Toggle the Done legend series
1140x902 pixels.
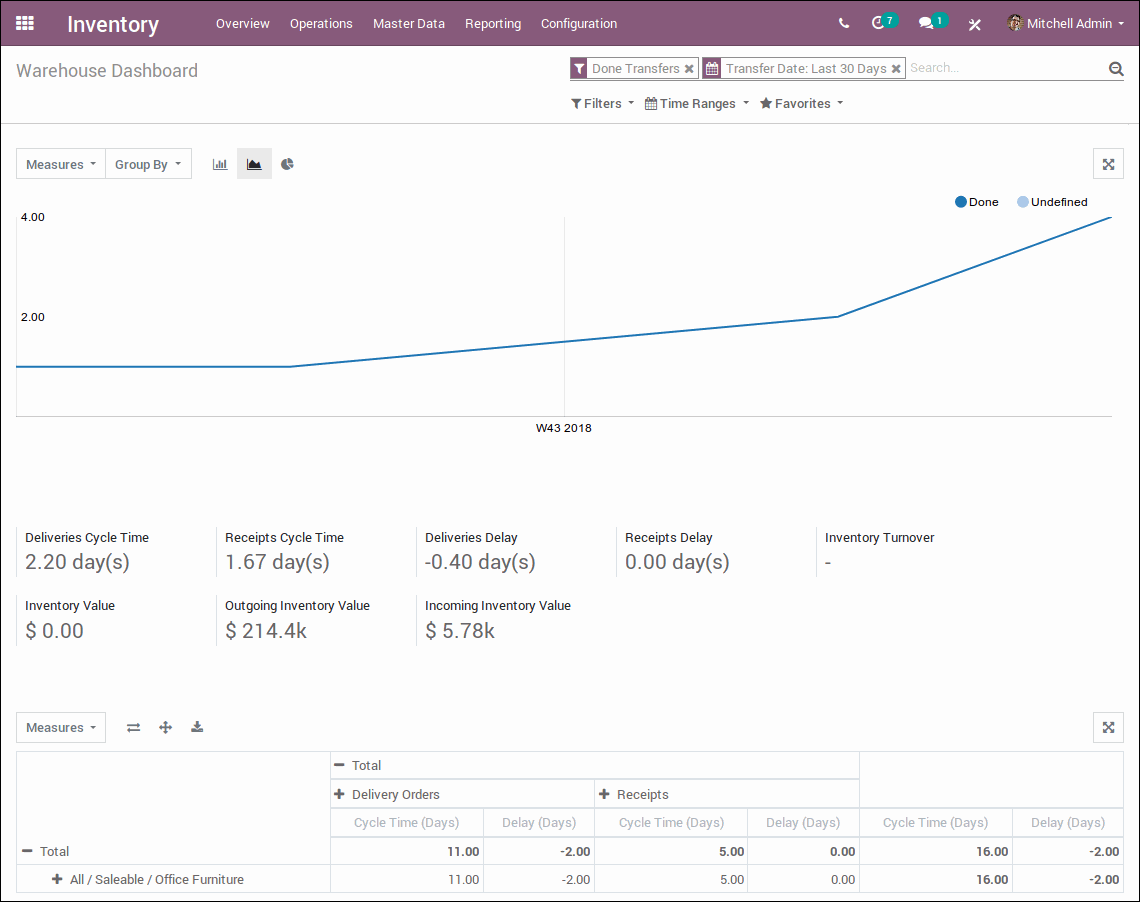click(x=977, y=202)
